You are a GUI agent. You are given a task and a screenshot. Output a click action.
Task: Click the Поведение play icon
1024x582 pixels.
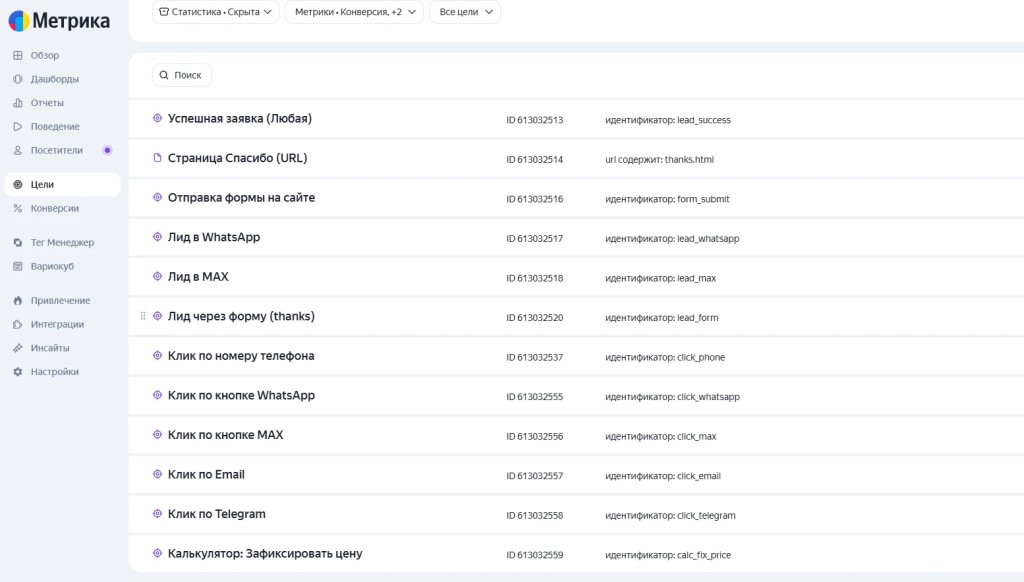click(18, 127)
